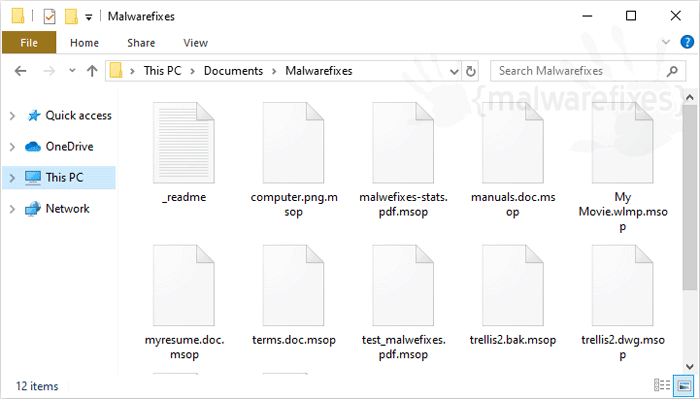Click the Back arrow button
700x399 pixels.
pyautogui.click(x=21, y=71)
